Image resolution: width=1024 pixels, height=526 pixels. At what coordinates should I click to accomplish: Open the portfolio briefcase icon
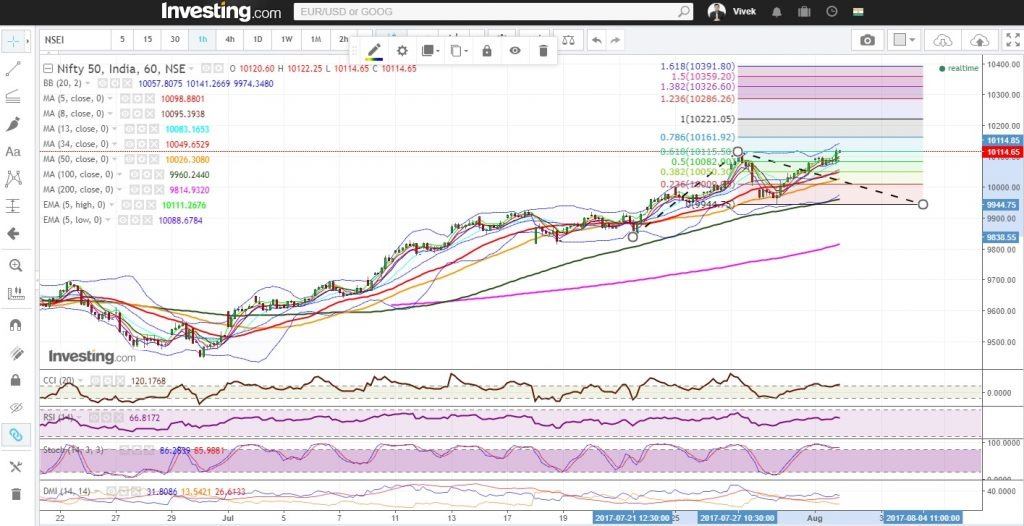click(x=804, y=12)
